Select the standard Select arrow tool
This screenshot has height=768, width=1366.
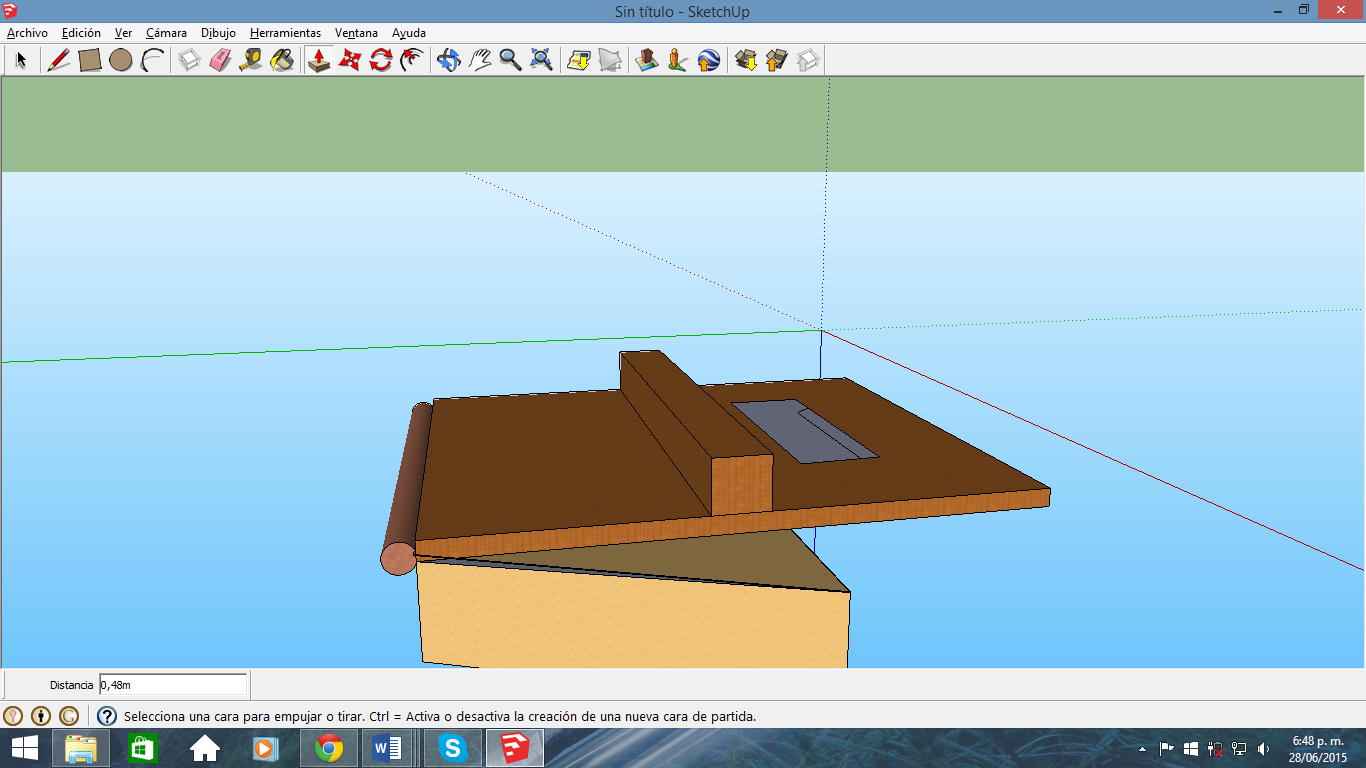[x=19, y=60]
